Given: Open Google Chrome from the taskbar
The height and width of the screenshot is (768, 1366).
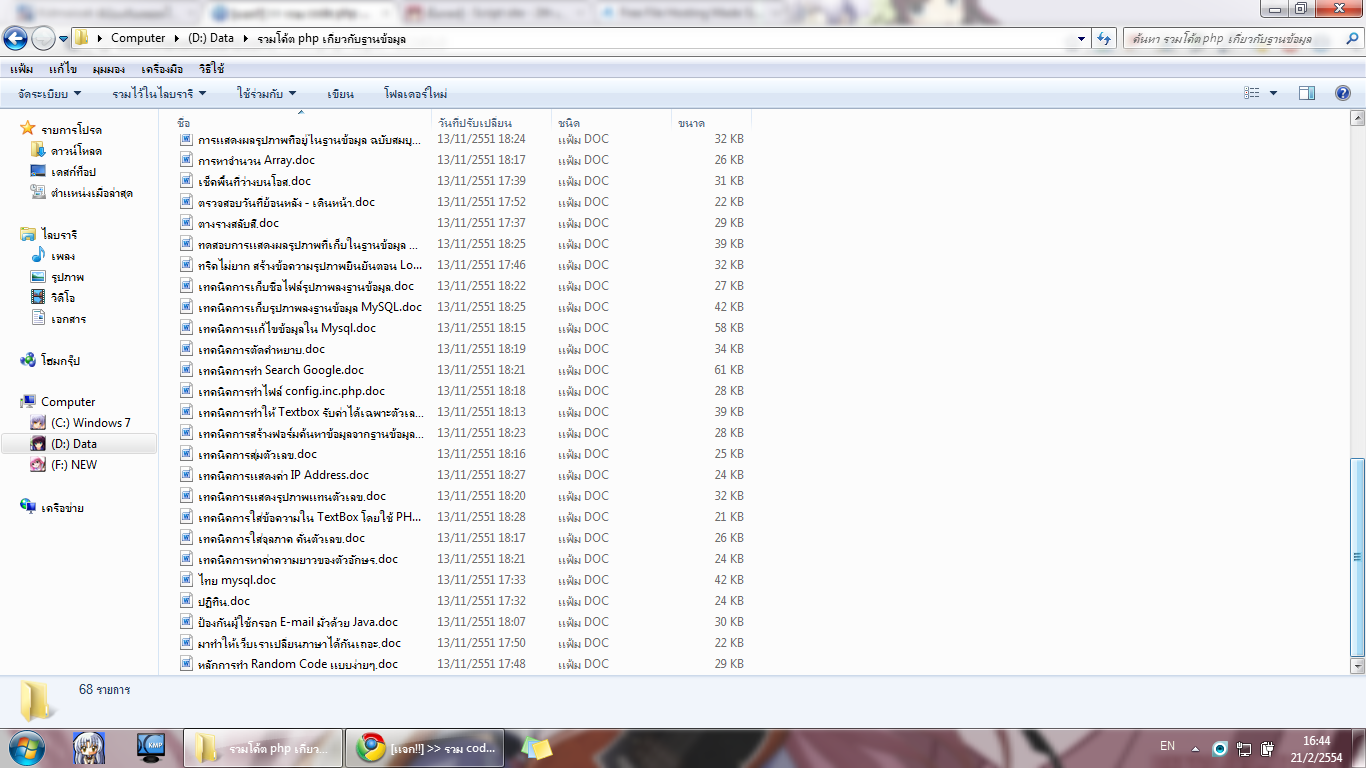Looking at the screenshot, I should 373,747.
